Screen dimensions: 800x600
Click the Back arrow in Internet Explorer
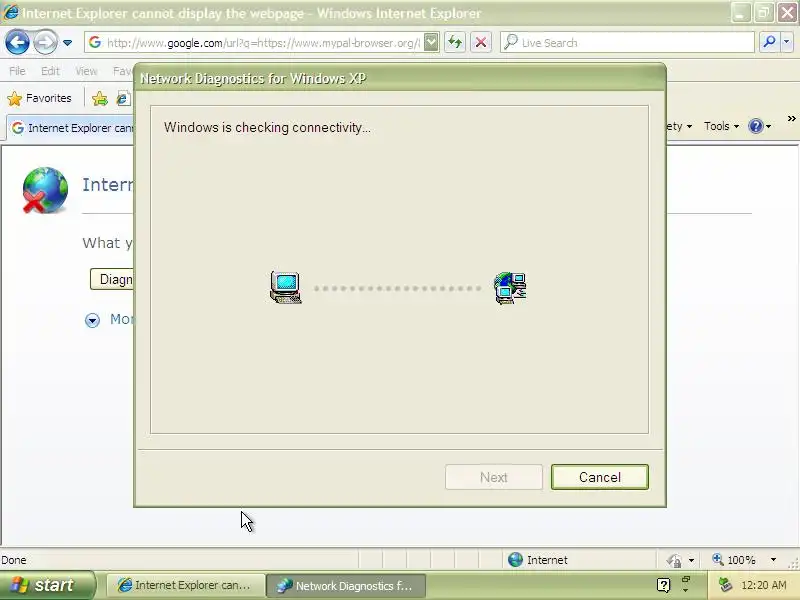pos(17,42)
